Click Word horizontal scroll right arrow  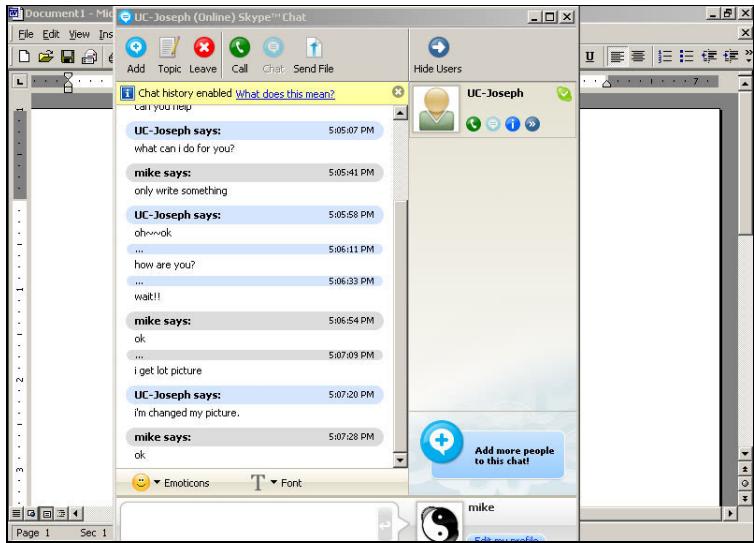tap(730, 513)
